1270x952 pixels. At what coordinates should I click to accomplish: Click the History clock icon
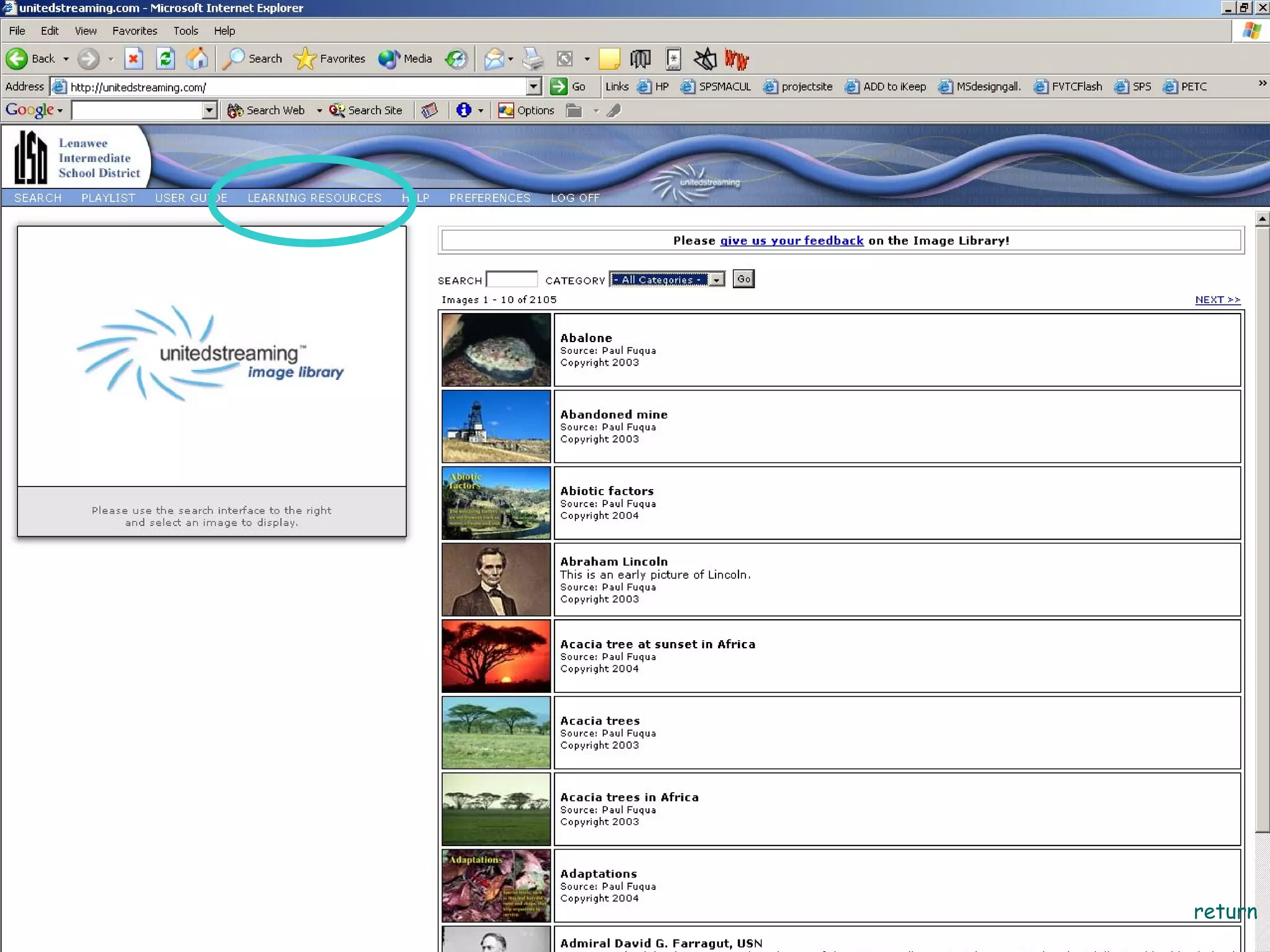pos(456,59)
